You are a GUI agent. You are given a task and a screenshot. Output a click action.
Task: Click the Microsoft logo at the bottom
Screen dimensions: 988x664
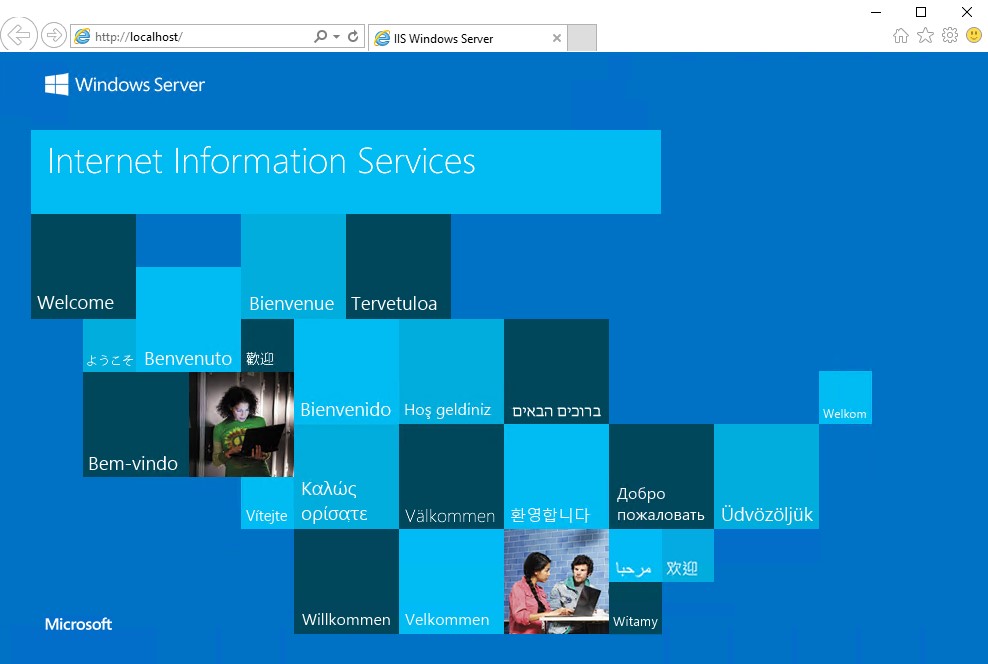pos(78,623)
